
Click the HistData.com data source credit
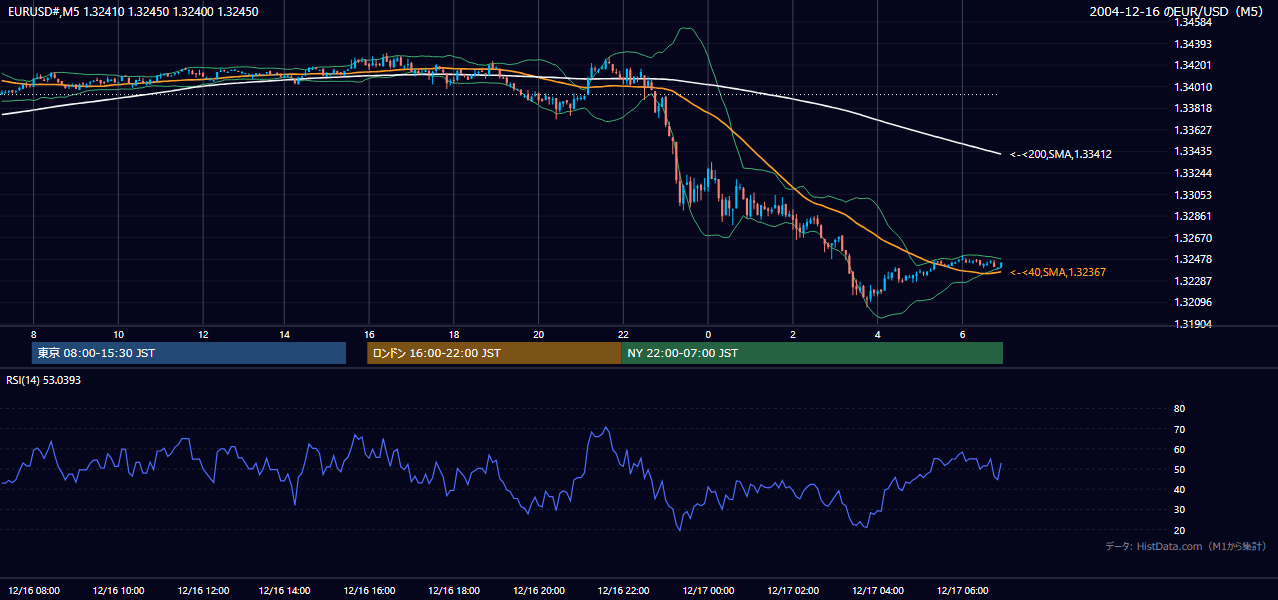click(x=1186, y=546)
